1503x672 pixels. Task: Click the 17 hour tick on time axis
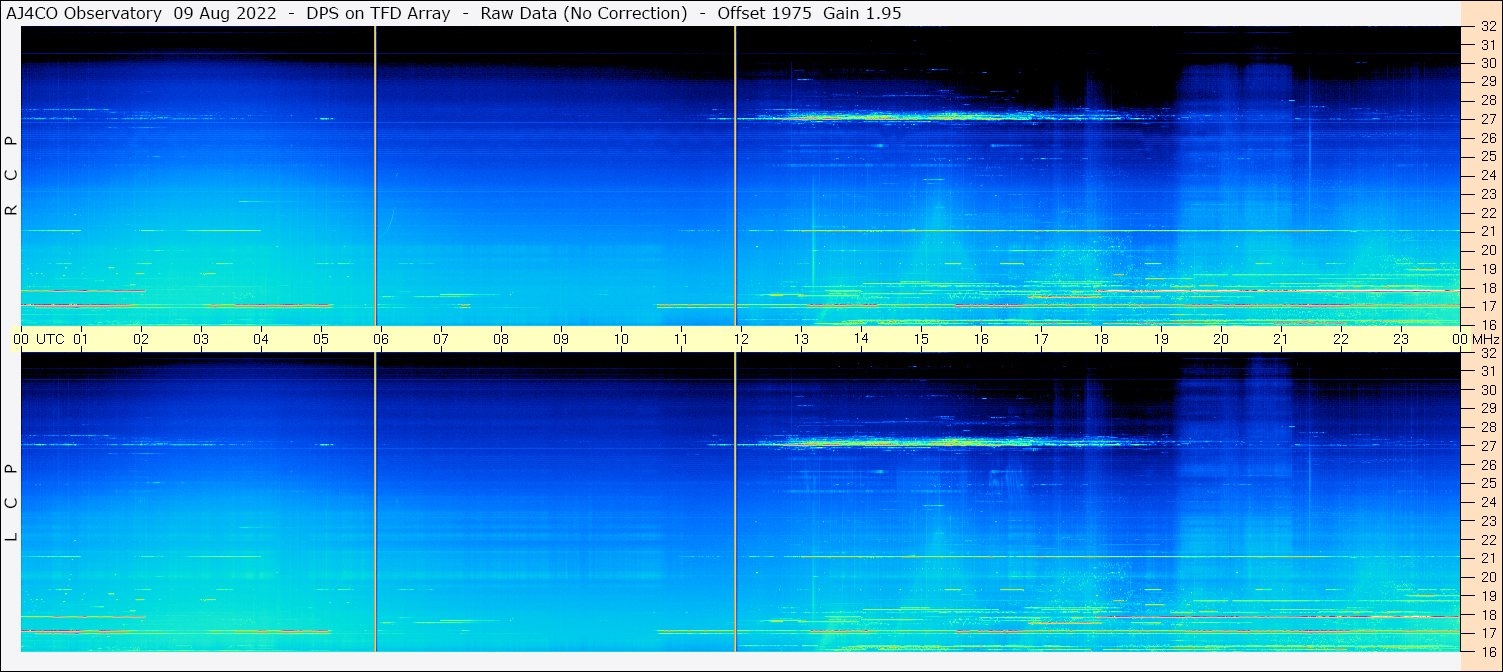1041,339
